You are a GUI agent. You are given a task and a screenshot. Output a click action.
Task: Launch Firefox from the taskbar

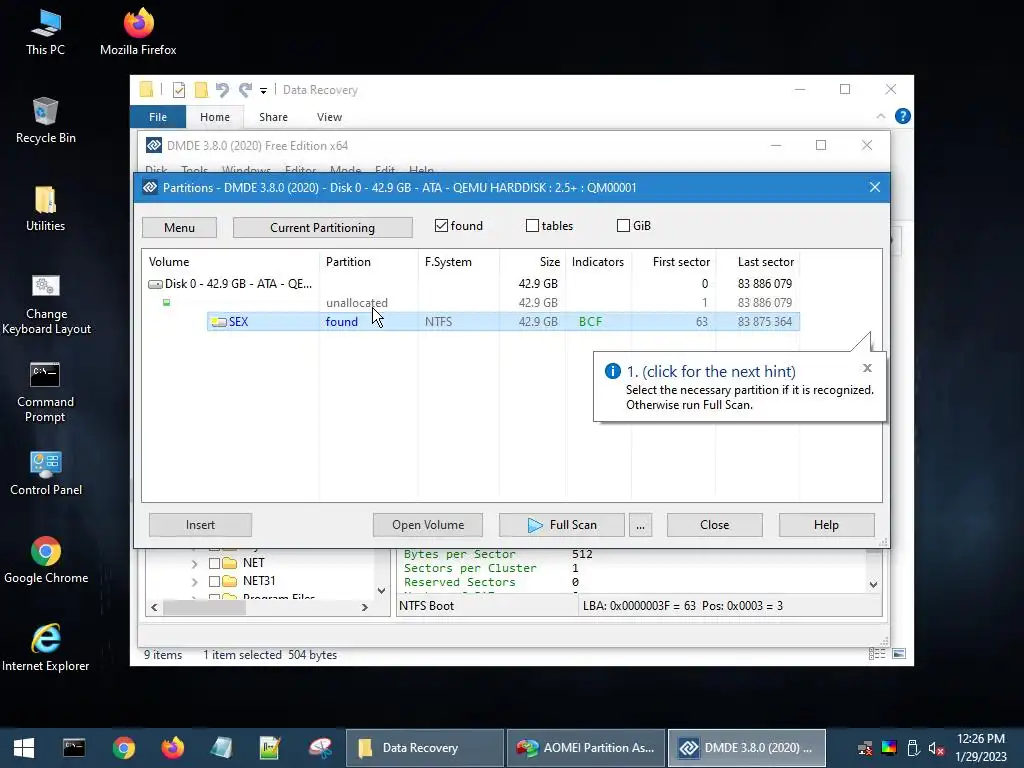tap(172, 748)
